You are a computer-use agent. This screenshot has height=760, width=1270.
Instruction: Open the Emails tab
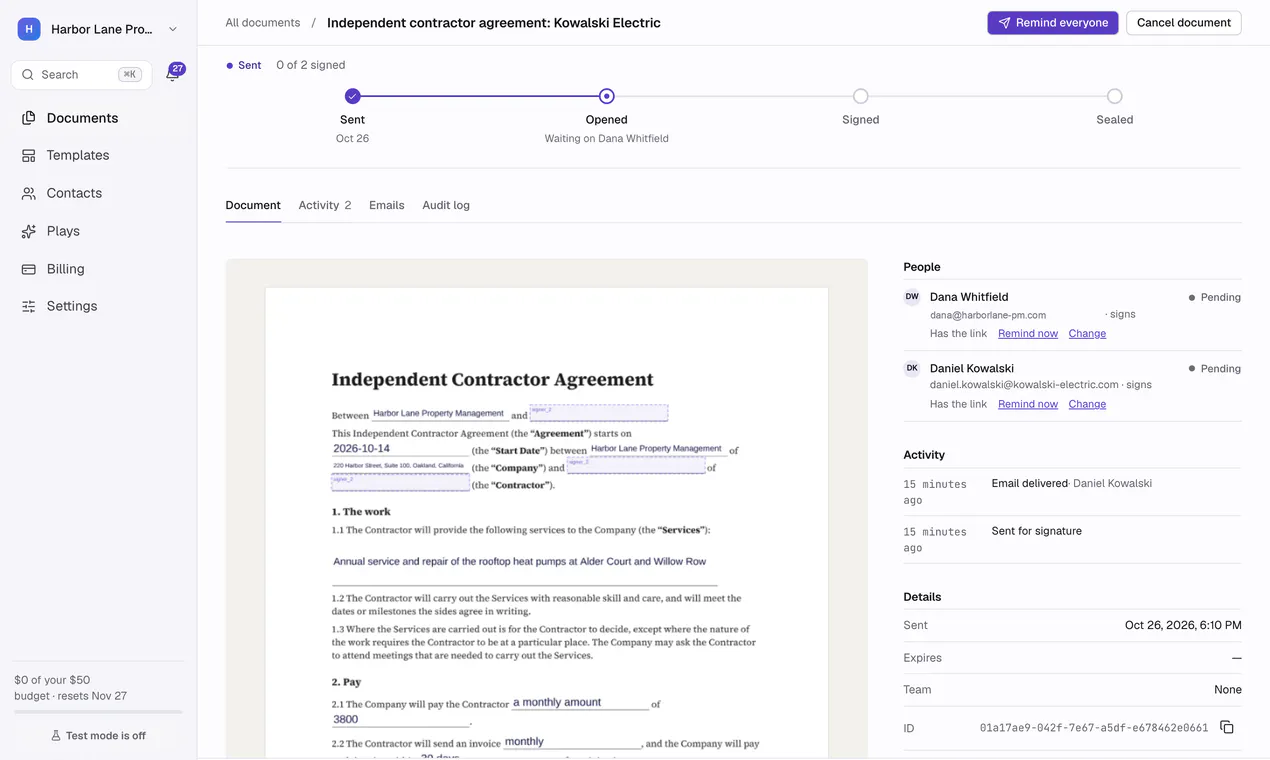click(387, 205)
